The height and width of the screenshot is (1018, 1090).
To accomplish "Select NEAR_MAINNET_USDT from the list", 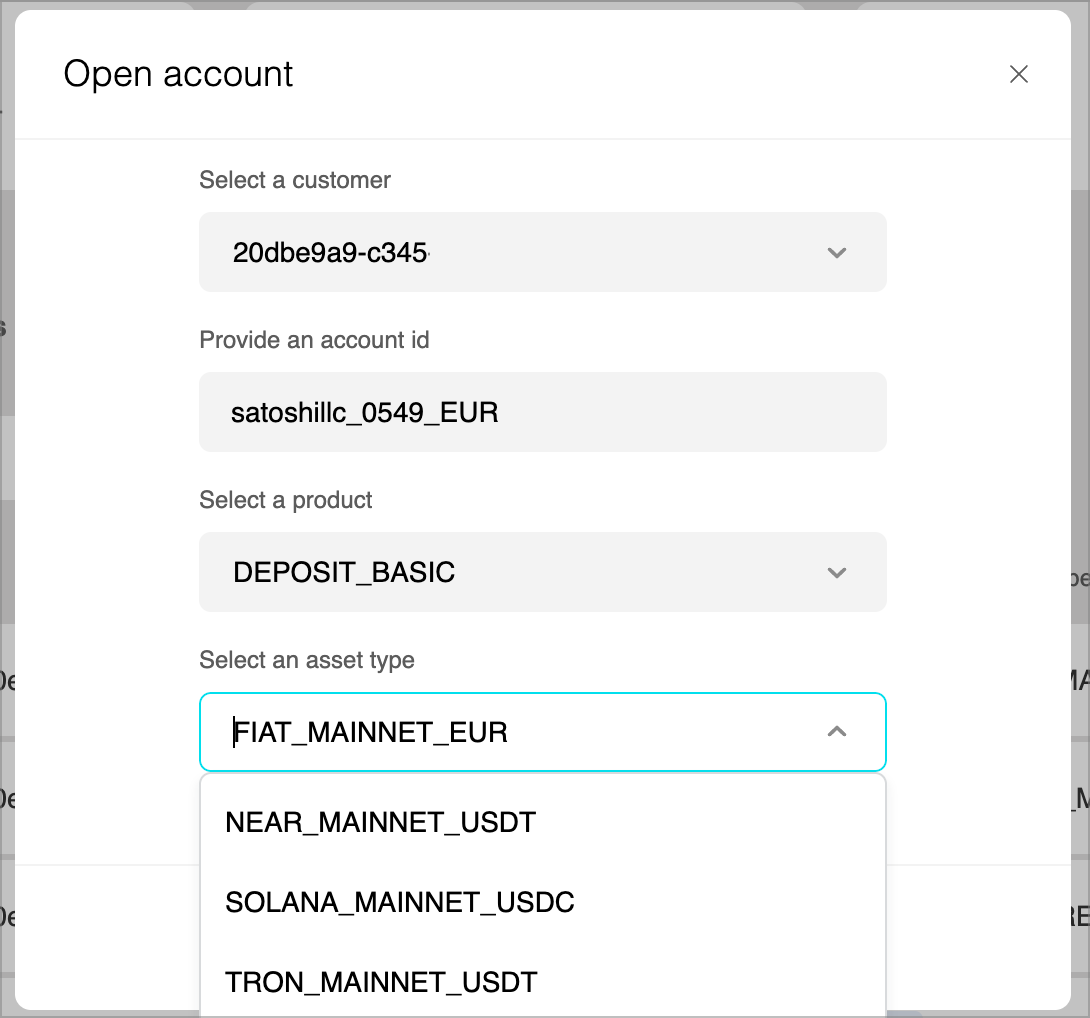I will point(381,822).
